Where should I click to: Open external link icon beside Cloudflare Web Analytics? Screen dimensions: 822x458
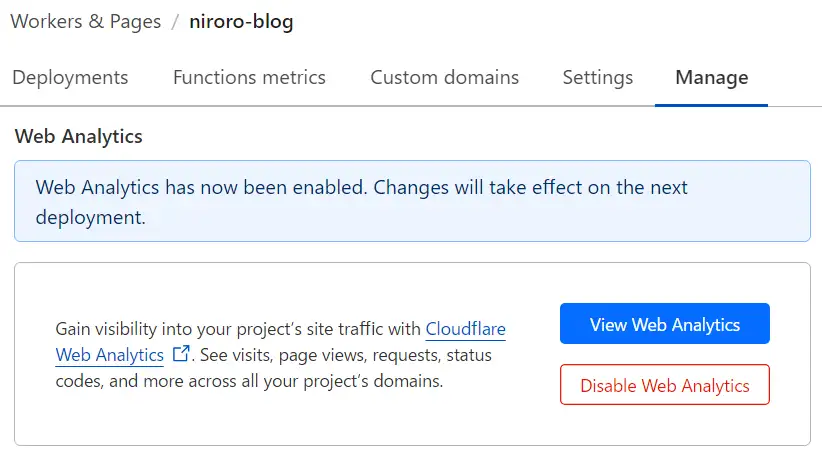(x=181, y=354)
